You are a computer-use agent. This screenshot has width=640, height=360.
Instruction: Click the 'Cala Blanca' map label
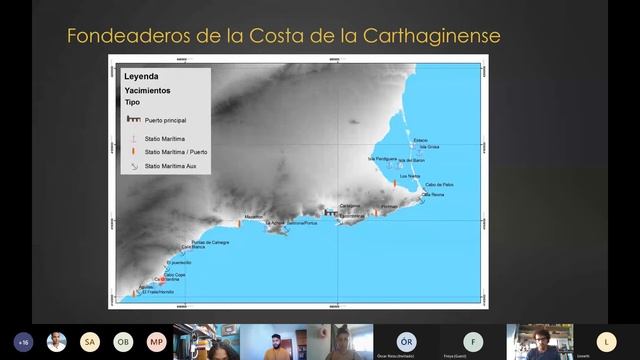(193, 247)
